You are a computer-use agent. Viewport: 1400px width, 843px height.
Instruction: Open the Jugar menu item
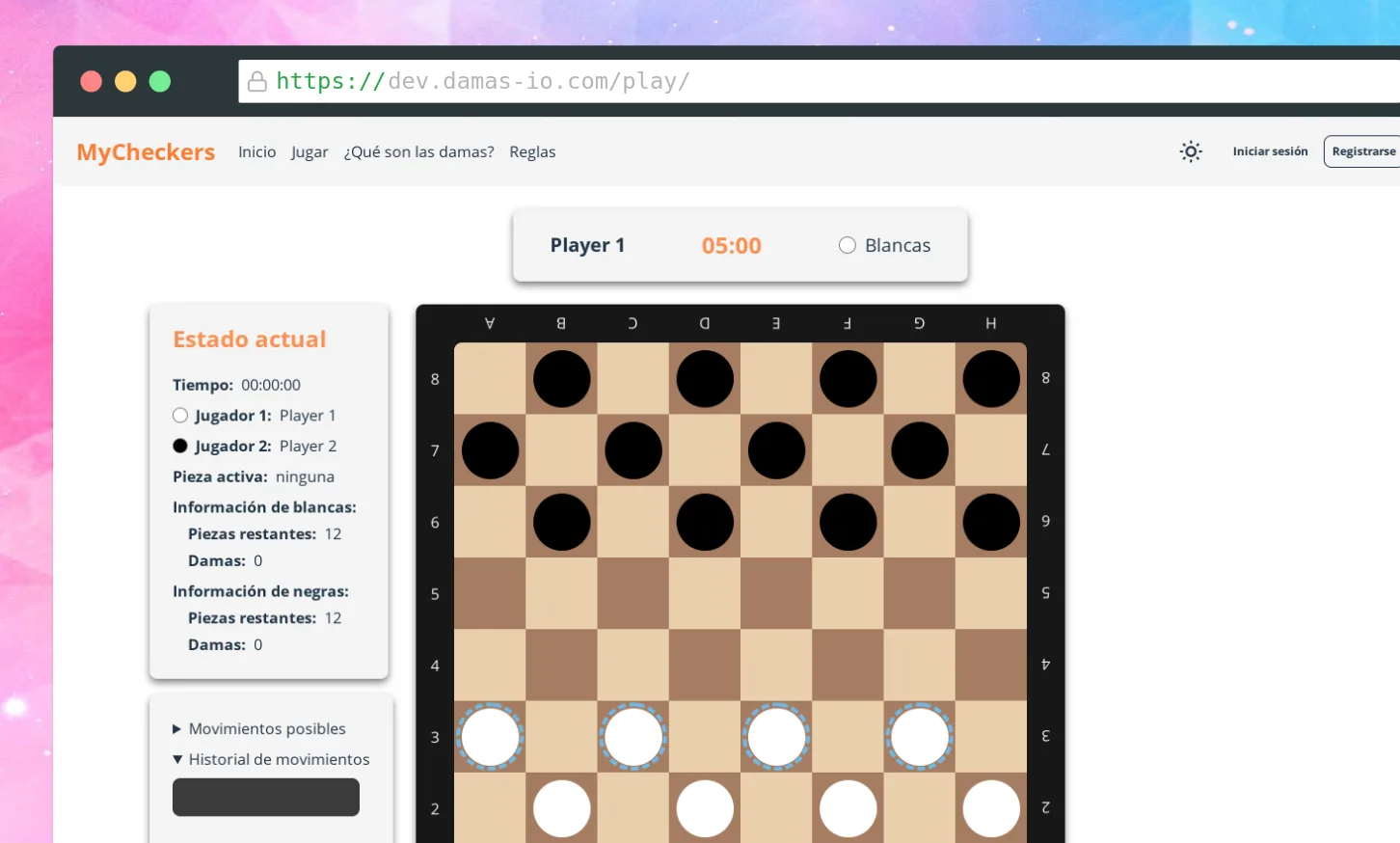click(310, 152)
